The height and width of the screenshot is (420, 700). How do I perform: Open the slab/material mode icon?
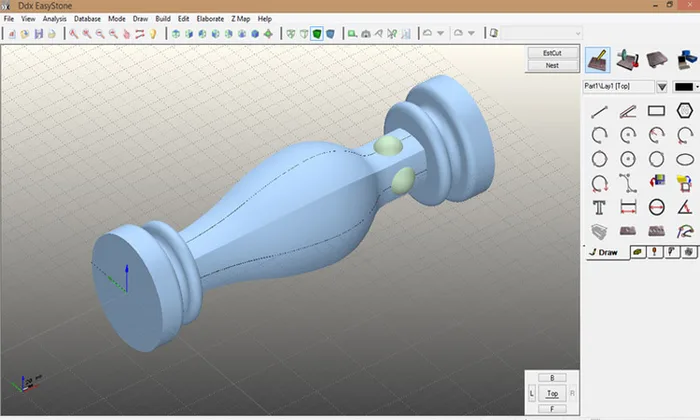(656, 60)
